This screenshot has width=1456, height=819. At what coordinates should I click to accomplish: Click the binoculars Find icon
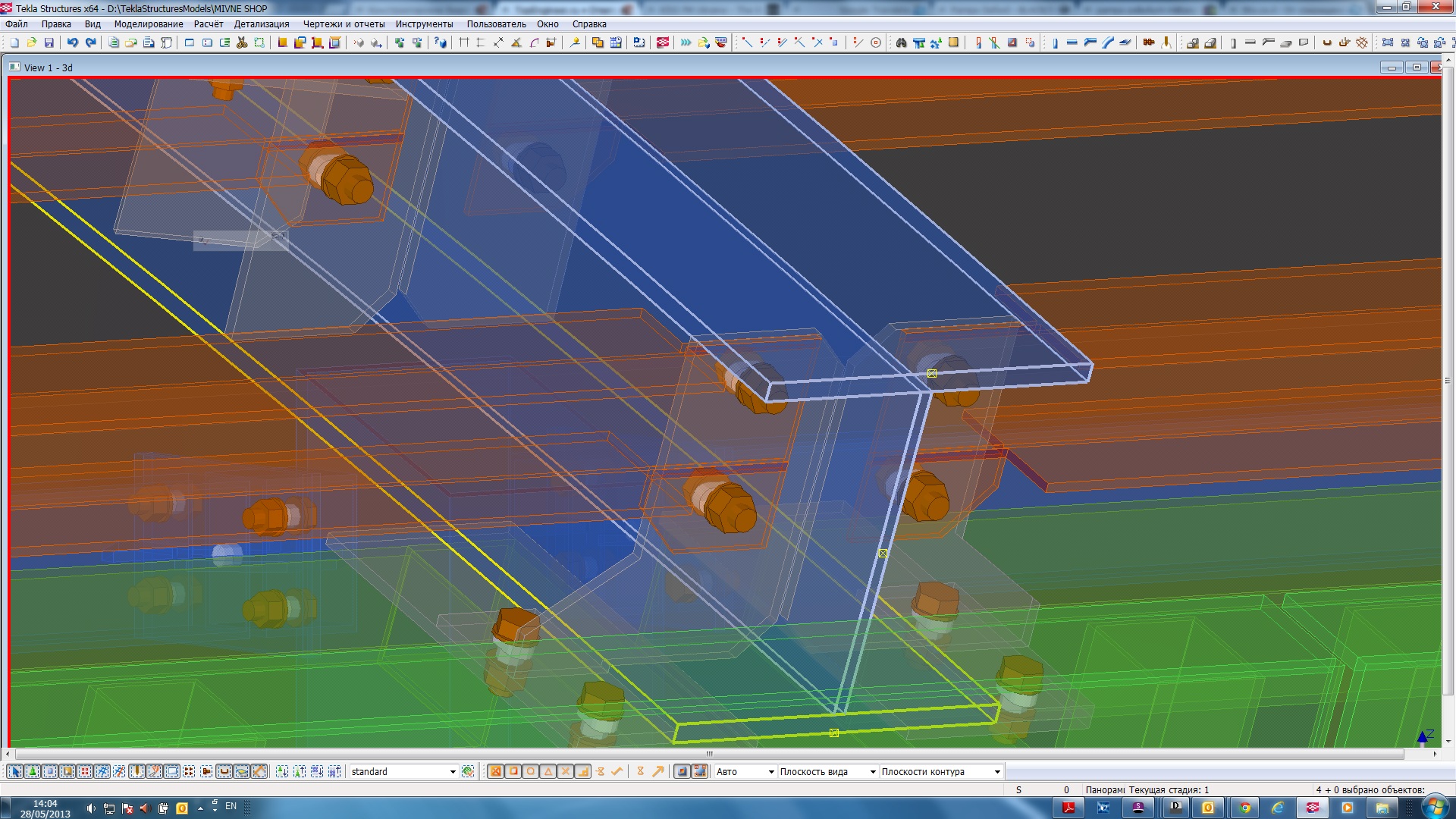(901, 42)
